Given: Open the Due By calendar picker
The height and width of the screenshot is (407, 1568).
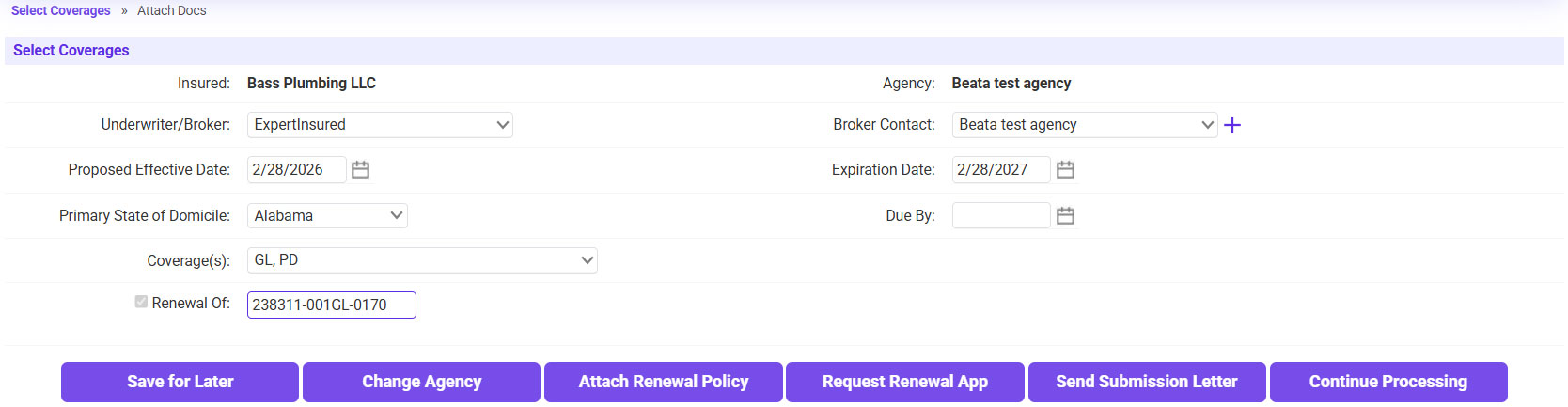Looking at the screenshot, I should 1065,216.
